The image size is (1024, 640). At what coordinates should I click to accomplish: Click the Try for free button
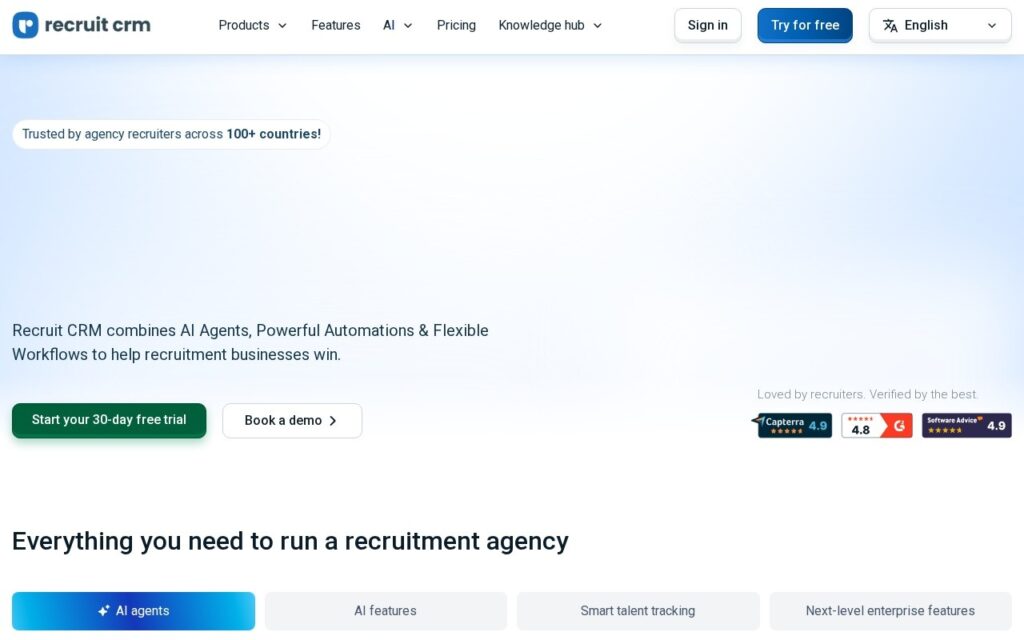coord(805,25)
